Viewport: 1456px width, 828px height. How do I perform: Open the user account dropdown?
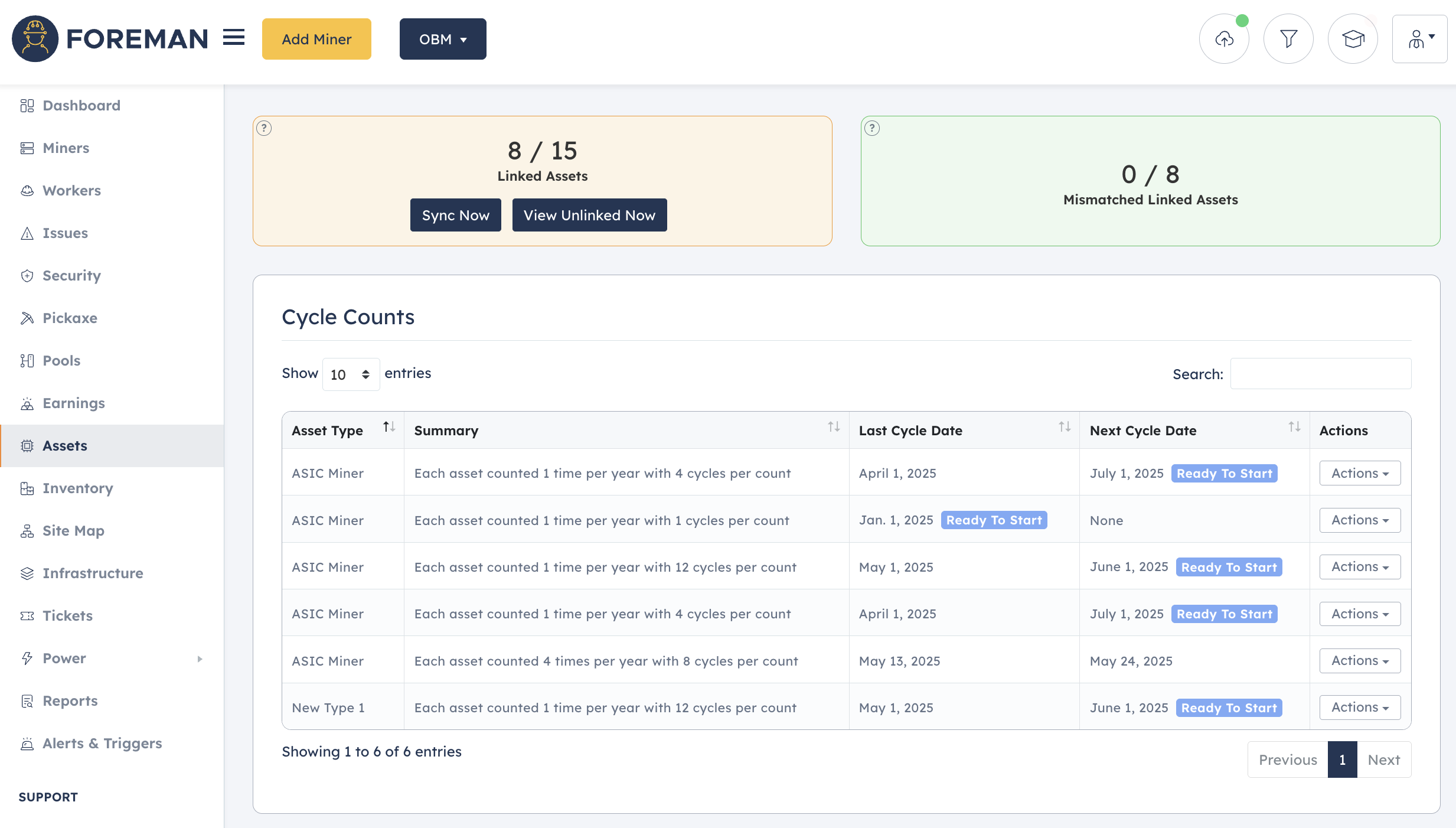tap(1419, 39)
